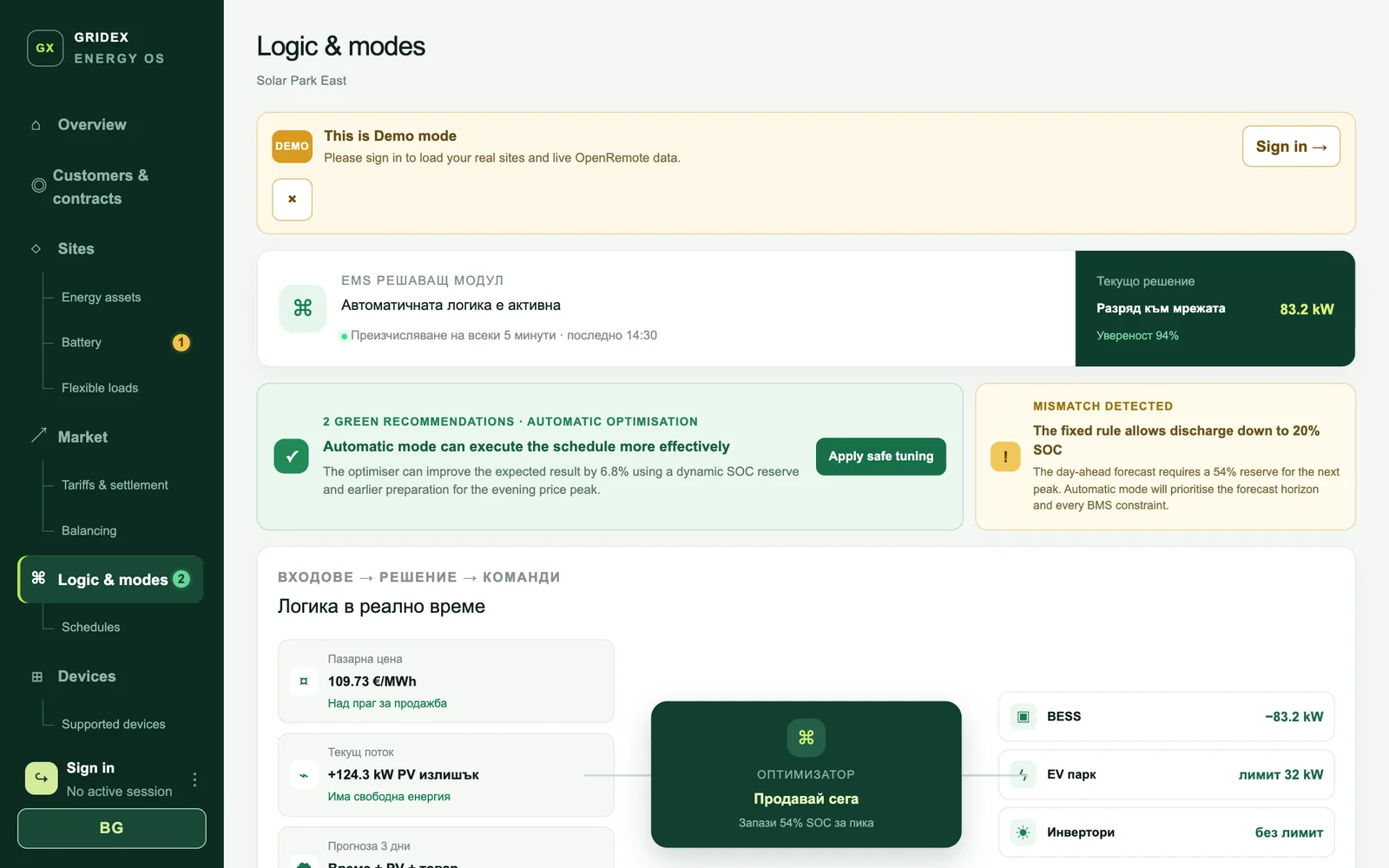This screenshot has width=1389, height=868.
Task: Click Разряд към мрежата decision label
Action: pyautogui.click(x=1161, y=309)
